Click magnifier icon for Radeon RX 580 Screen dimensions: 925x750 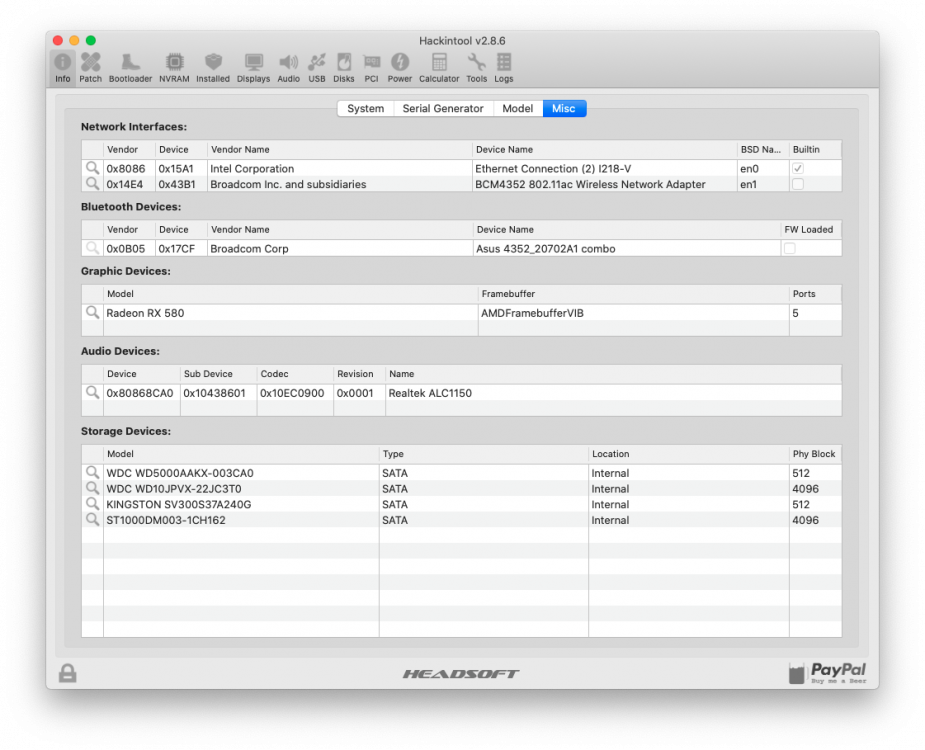tap(92, 312)
